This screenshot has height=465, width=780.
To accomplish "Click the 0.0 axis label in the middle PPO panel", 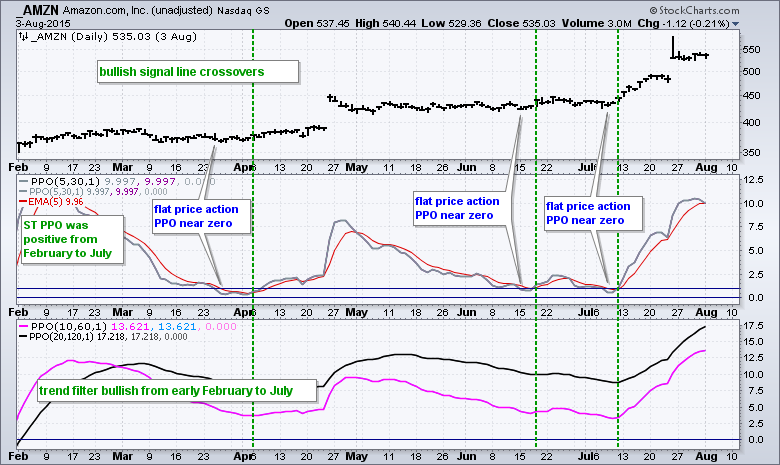I will [755, 298].
